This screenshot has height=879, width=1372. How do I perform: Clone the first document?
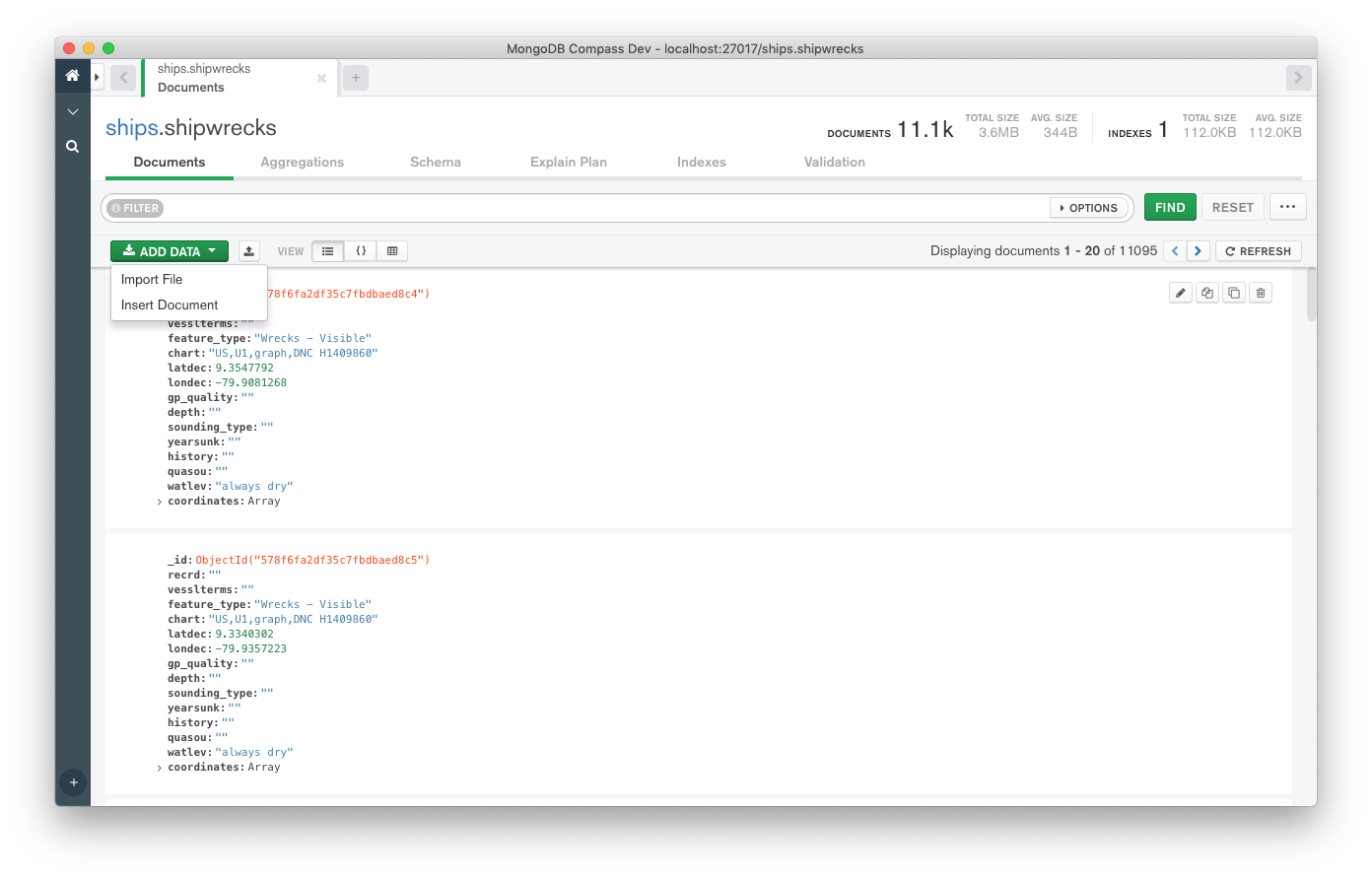click(1234, 293)
